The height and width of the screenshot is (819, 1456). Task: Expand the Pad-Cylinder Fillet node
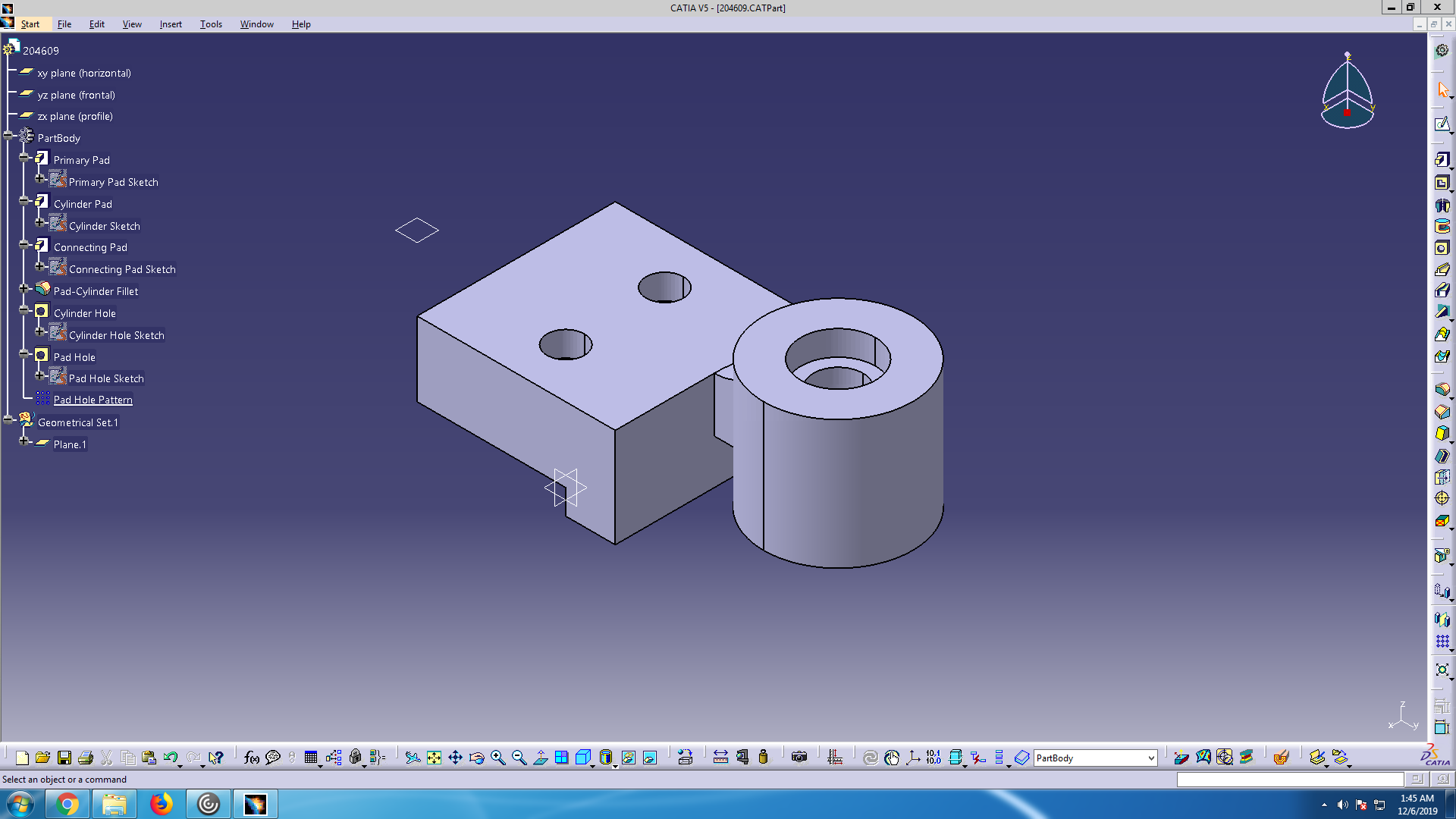pyautogui.click(x=24, y=288)
